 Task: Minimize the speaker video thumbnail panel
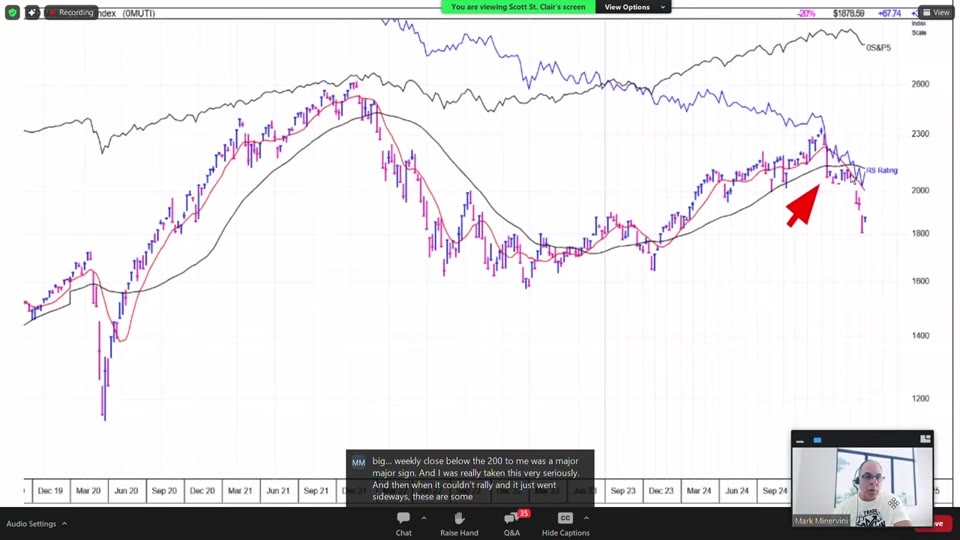(x=800, y=440)
